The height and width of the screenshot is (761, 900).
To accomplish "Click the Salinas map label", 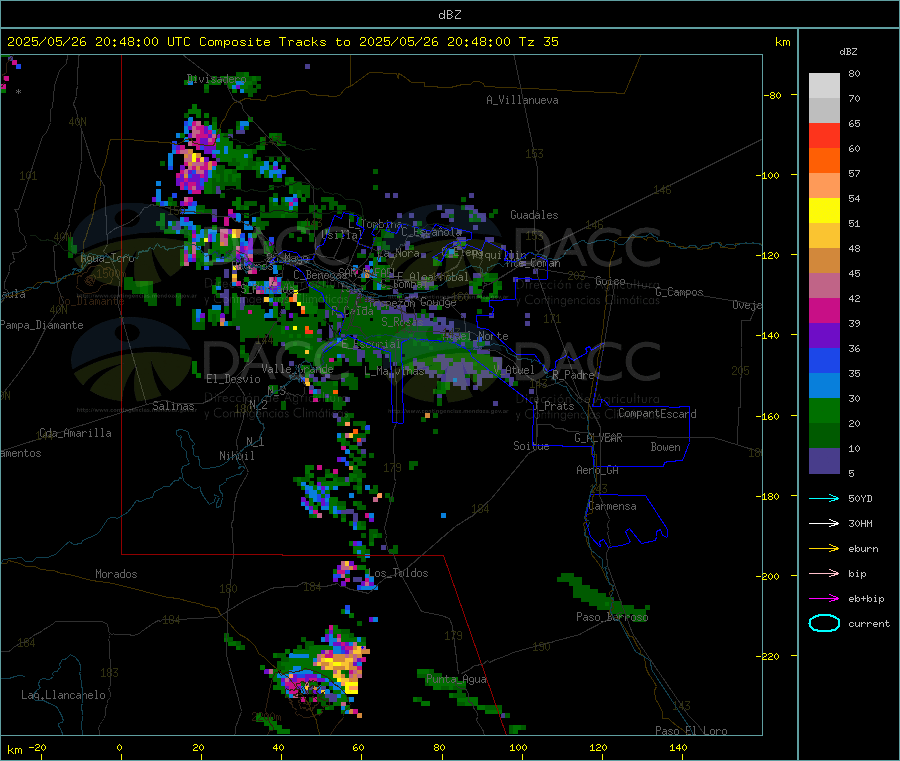I will (x=173, y=406).
